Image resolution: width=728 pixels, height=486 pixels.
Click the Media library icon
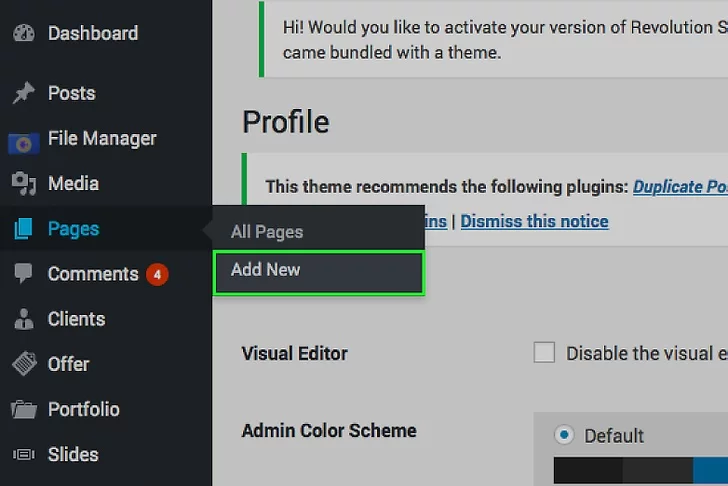(23, 184)
